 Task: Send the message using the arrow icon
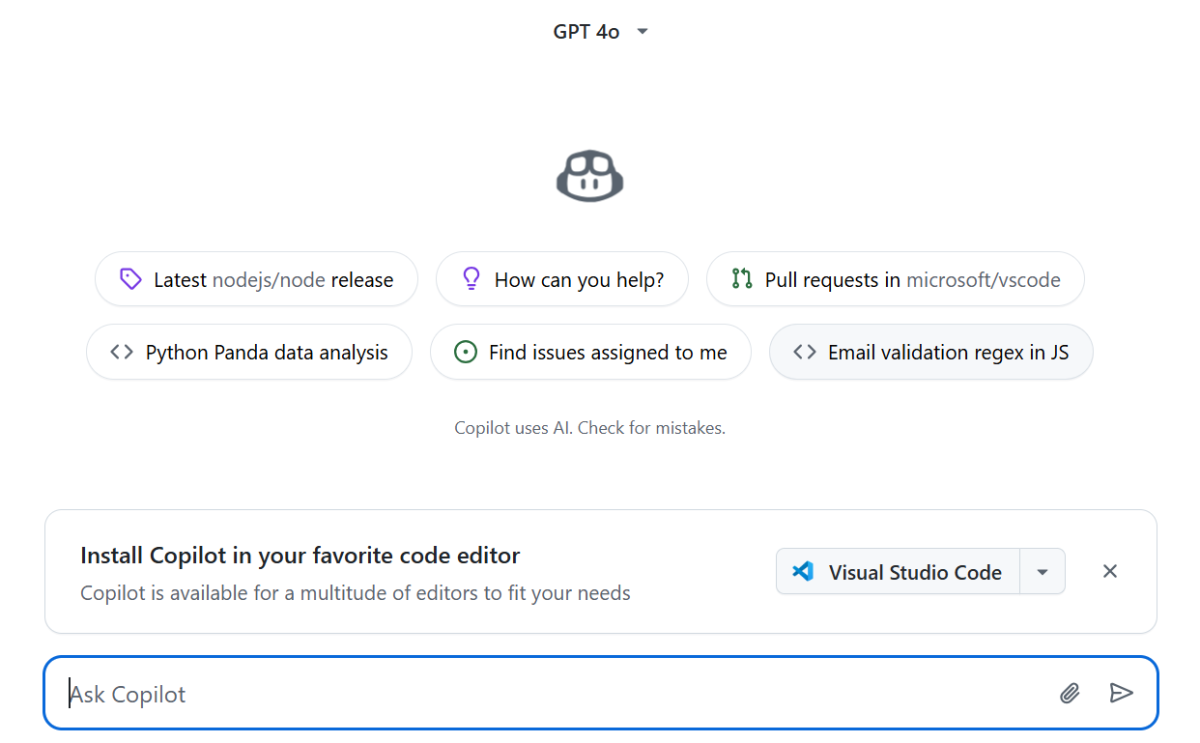click(1121, 693)
